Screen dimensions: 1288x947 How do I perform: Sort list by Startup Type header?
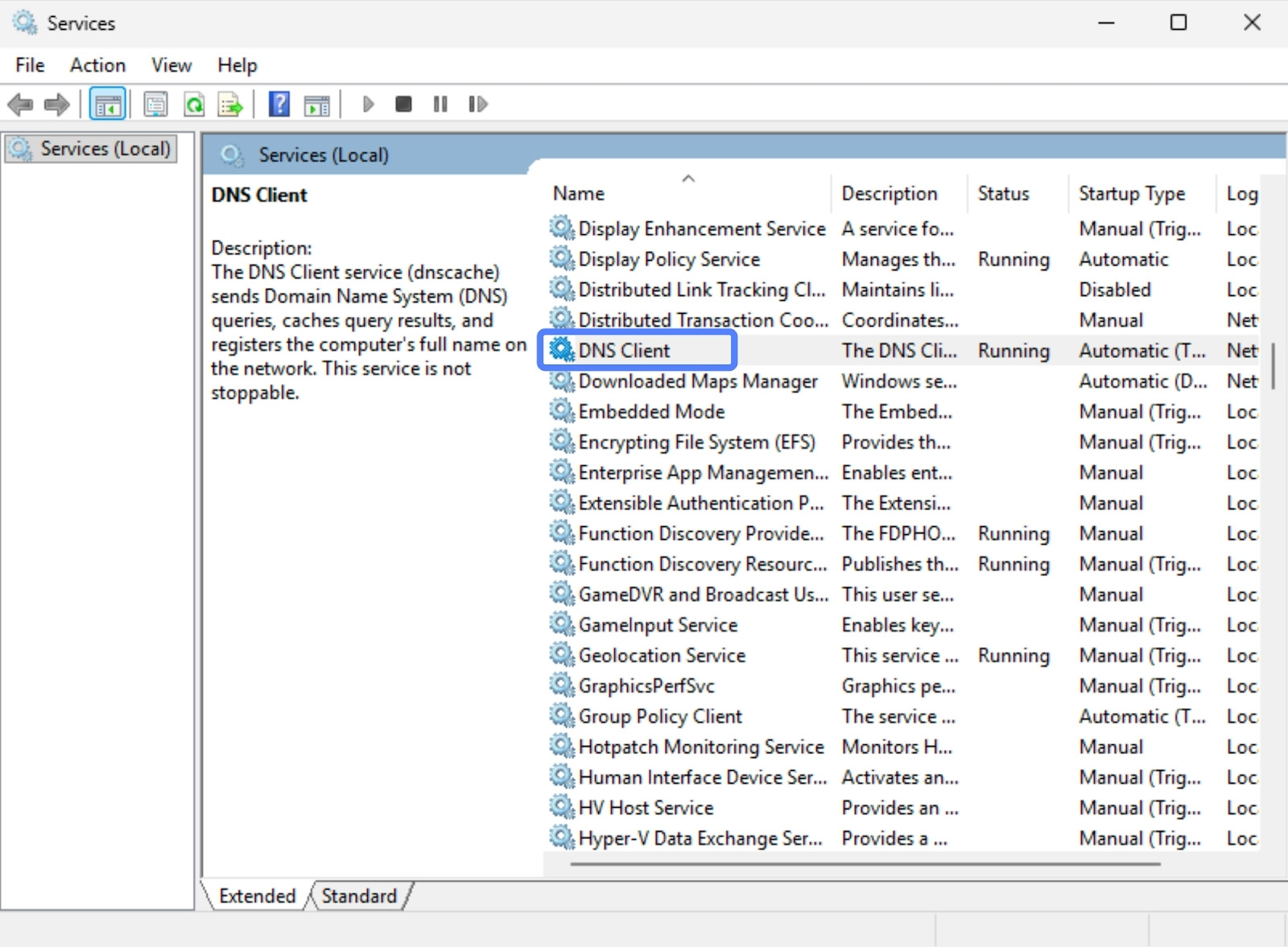click(1131, 194)
